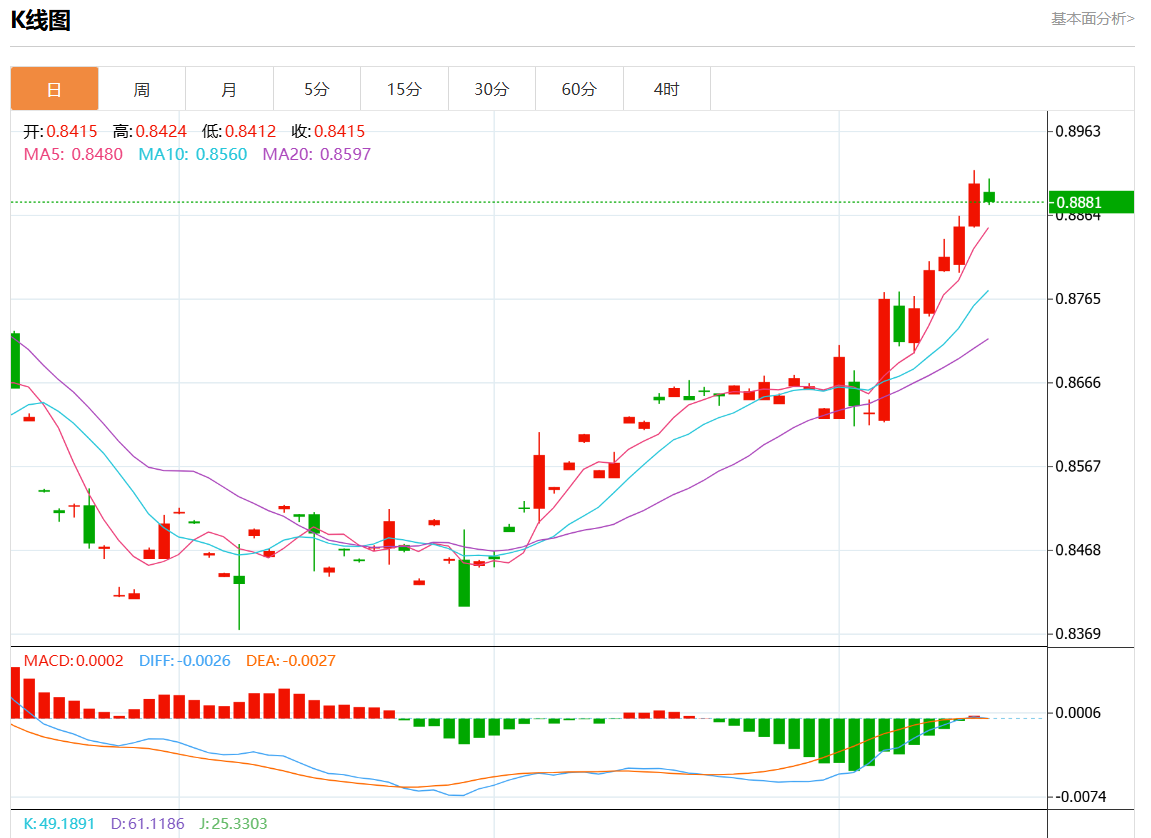
Task: Click the -0.0074 MACD axis label
Action: 1081,796
